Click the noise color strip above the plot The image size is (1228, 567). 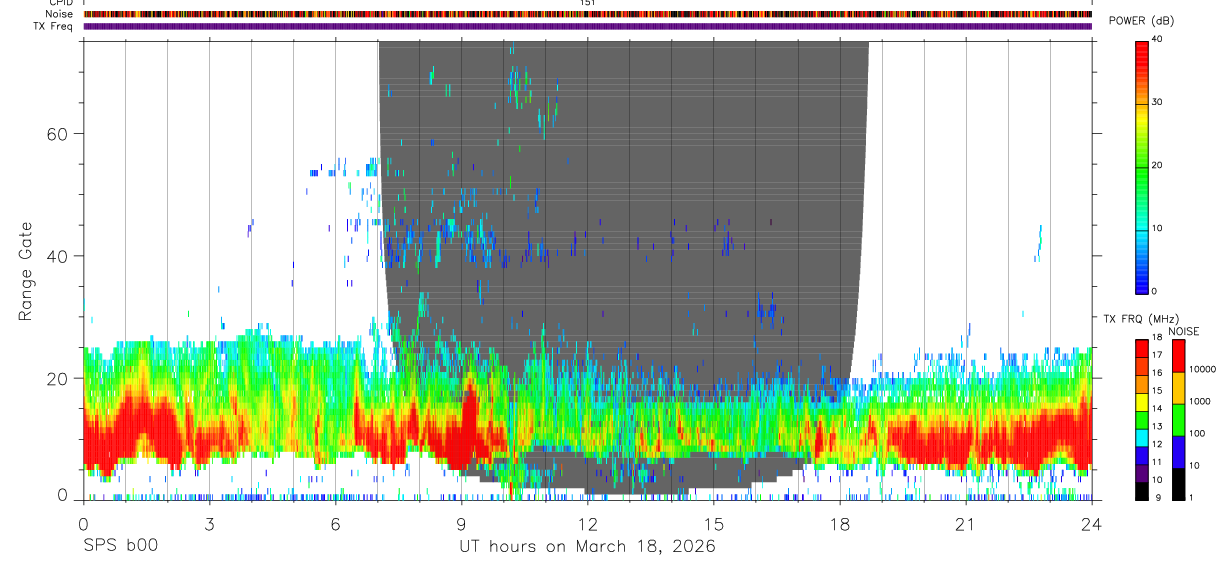tap(588, 14)
